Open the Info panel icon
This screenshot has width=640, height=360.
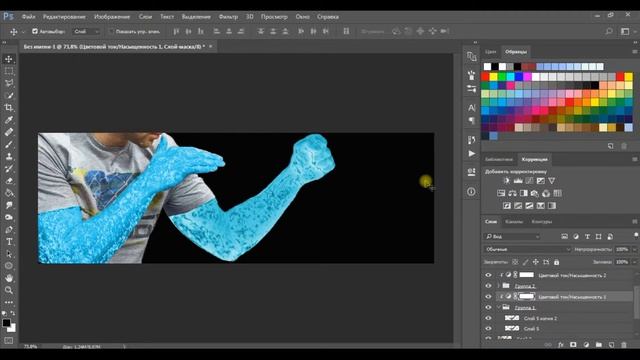click(x=471, y=191)
